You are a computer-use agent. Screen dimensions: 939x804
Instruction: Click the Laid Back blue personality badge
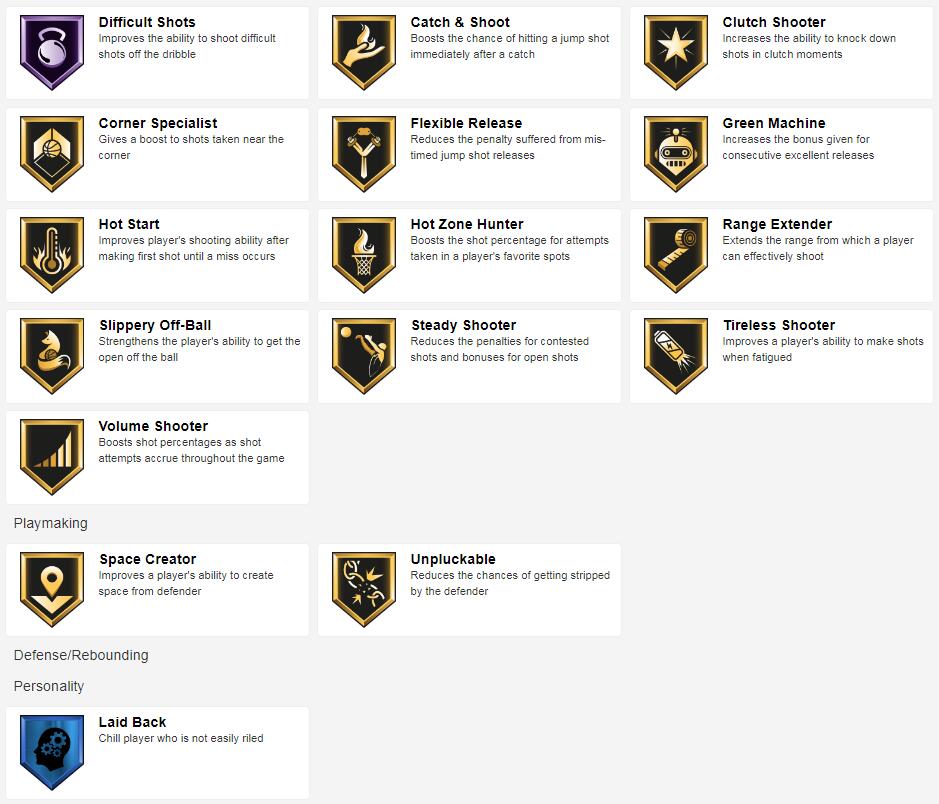pos(52,753)
